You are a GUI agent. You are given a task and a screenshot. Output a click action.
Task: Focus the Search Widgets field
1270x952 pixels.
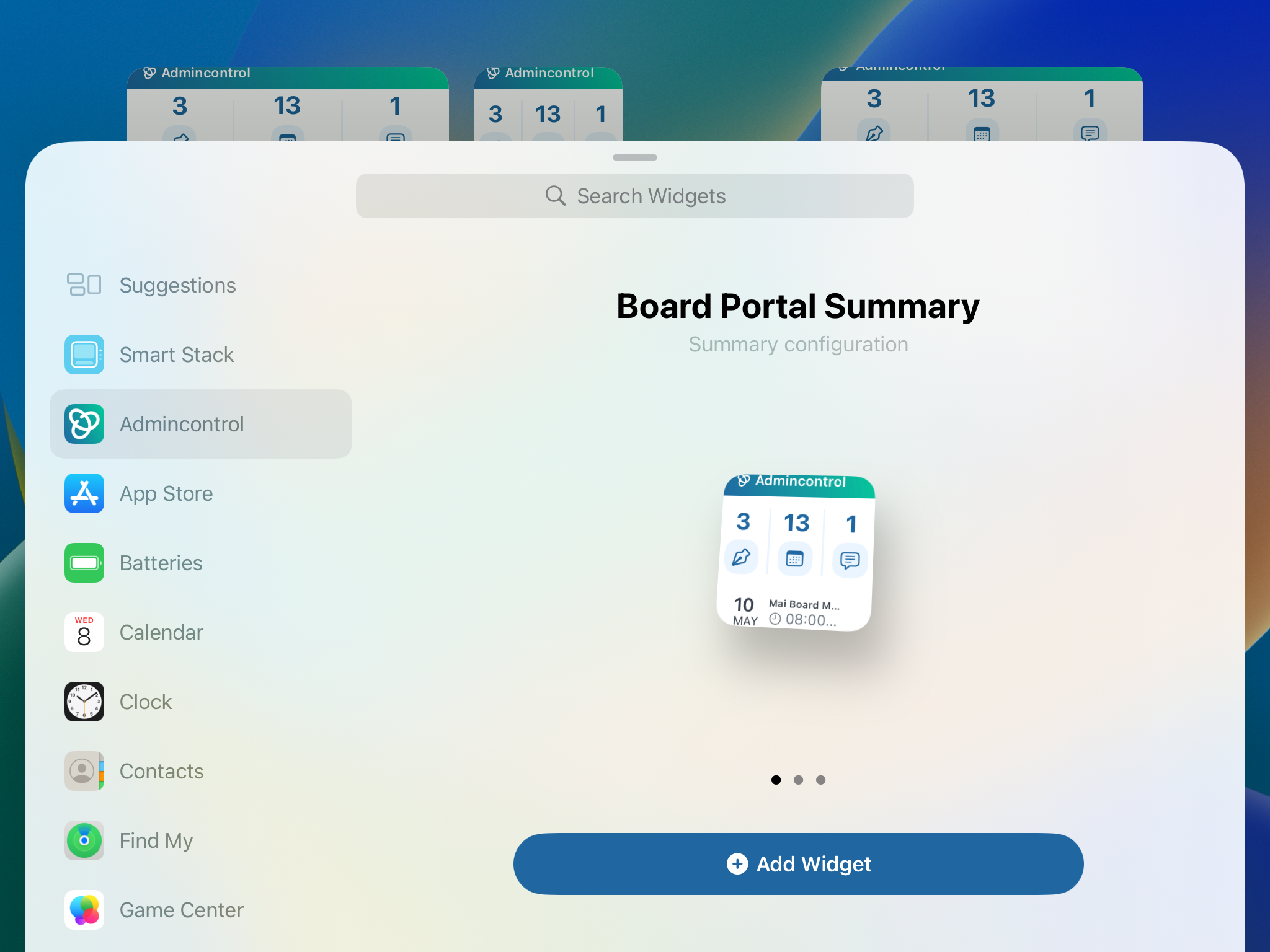point(635,196)
